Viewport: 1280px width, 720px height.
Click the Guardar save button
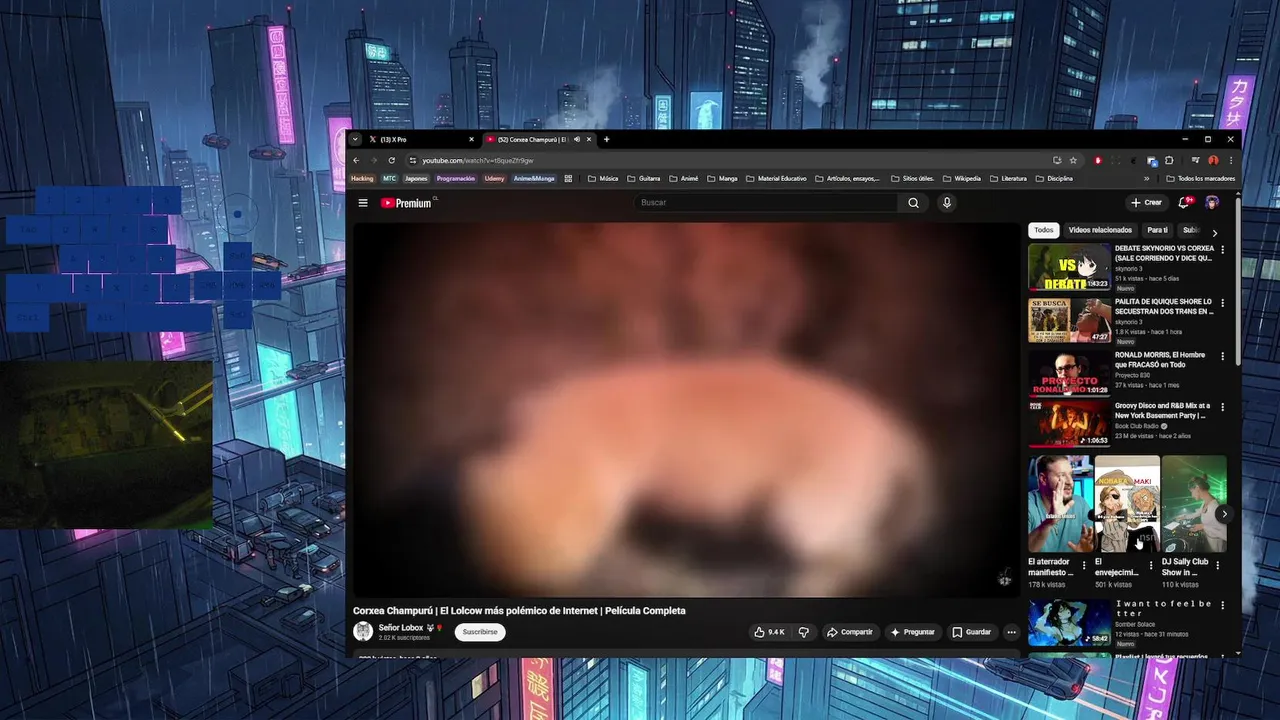pos(971,632)
